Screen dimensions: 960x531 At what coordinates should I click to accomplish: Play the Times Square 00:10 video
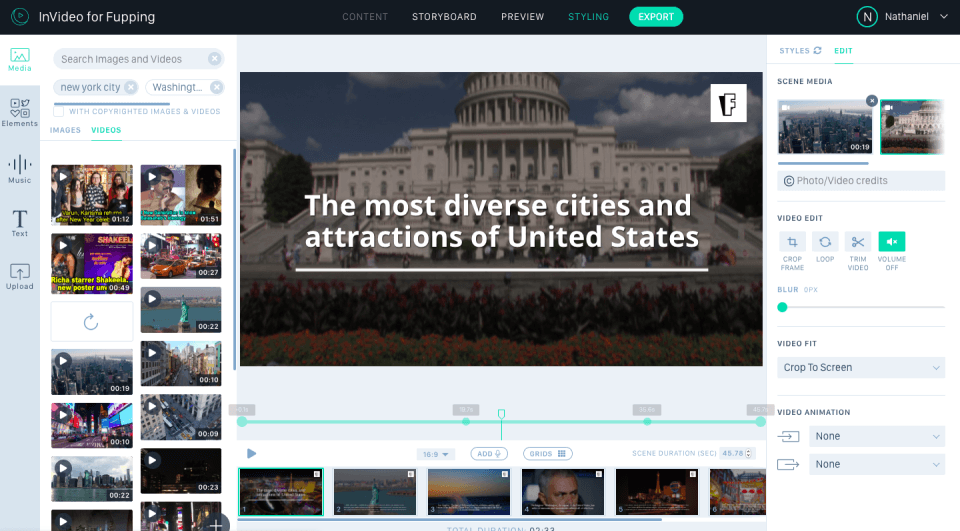point(62,414)
